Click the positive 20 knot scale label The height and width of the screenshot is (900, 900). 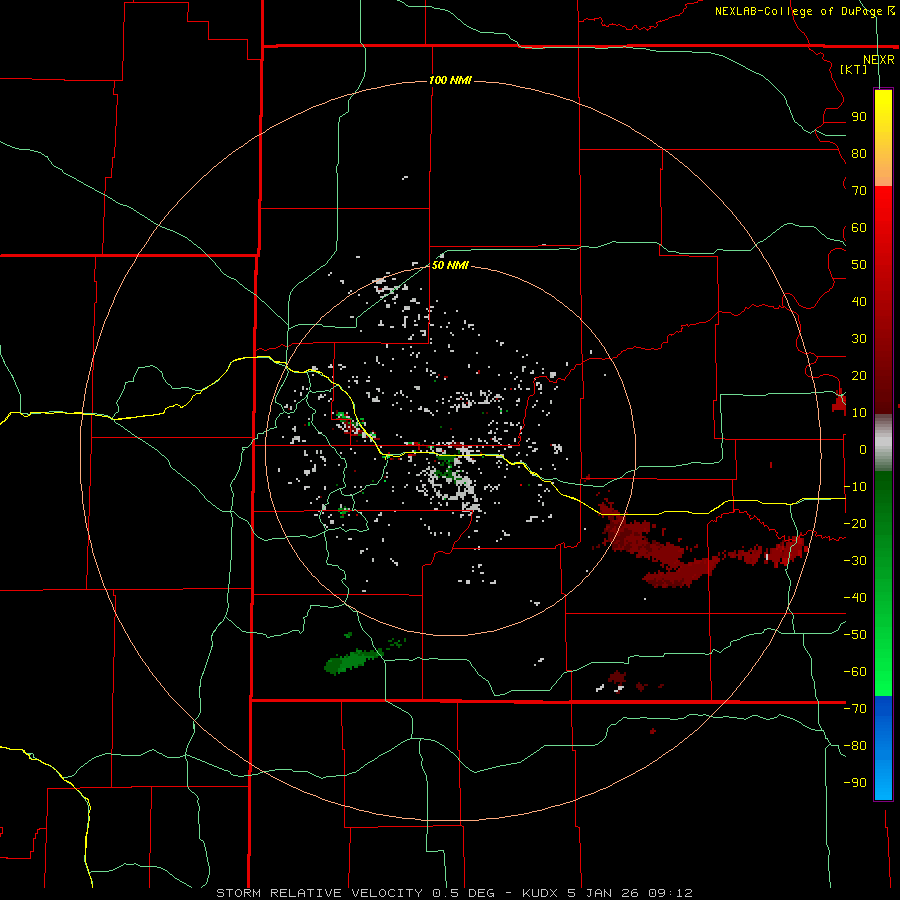[859, 375]
